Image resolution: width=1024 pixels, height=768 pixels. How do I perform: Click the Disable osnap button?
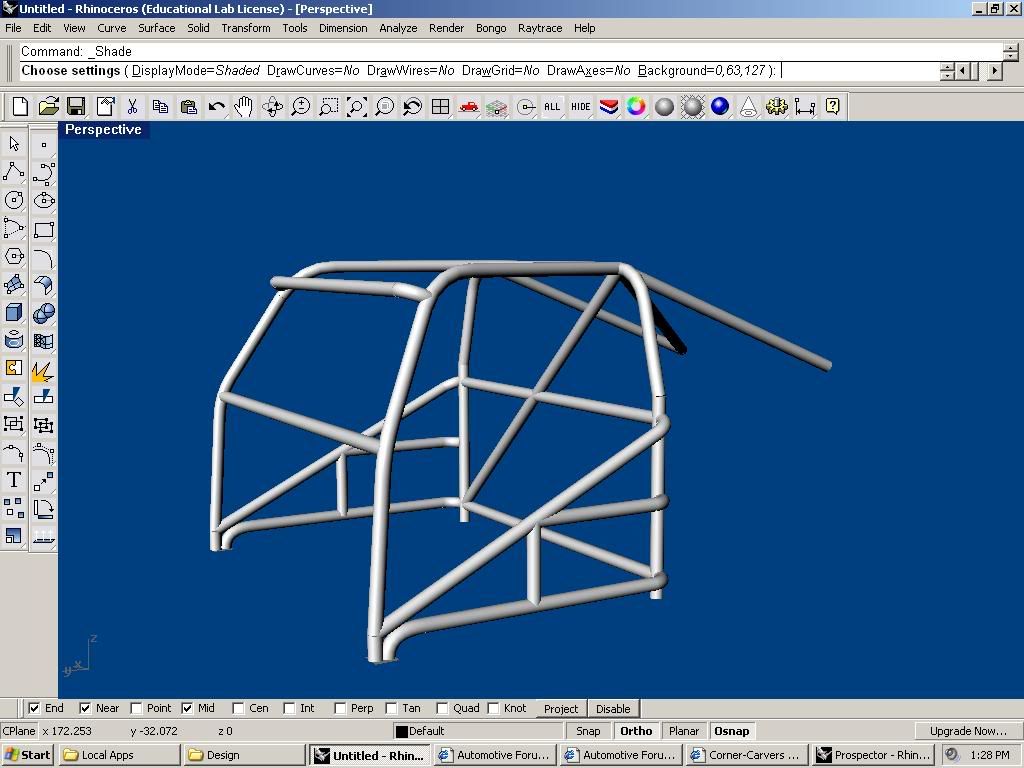[x=613, y=708]
